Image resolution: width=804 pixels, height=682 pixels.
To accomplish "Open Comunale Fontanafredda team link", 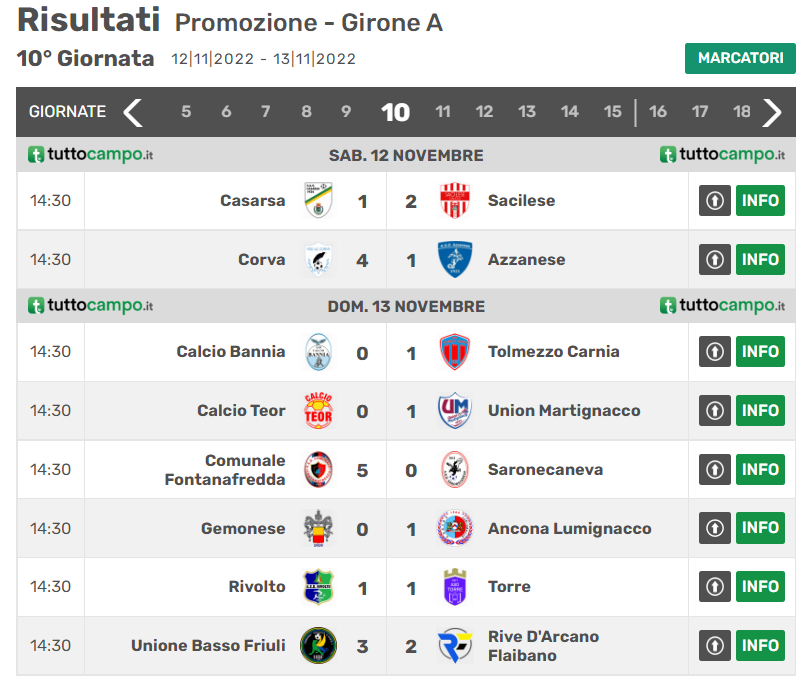I will point(225,470).
